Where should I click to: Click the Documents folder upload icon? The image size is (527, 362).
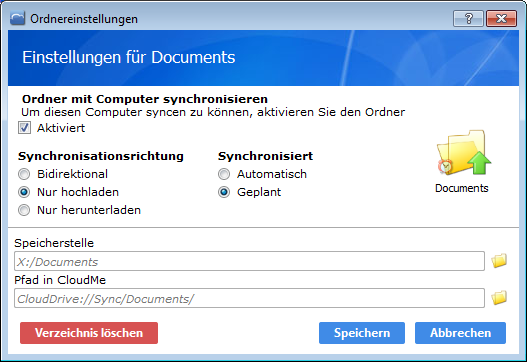(x=464, y=153)
